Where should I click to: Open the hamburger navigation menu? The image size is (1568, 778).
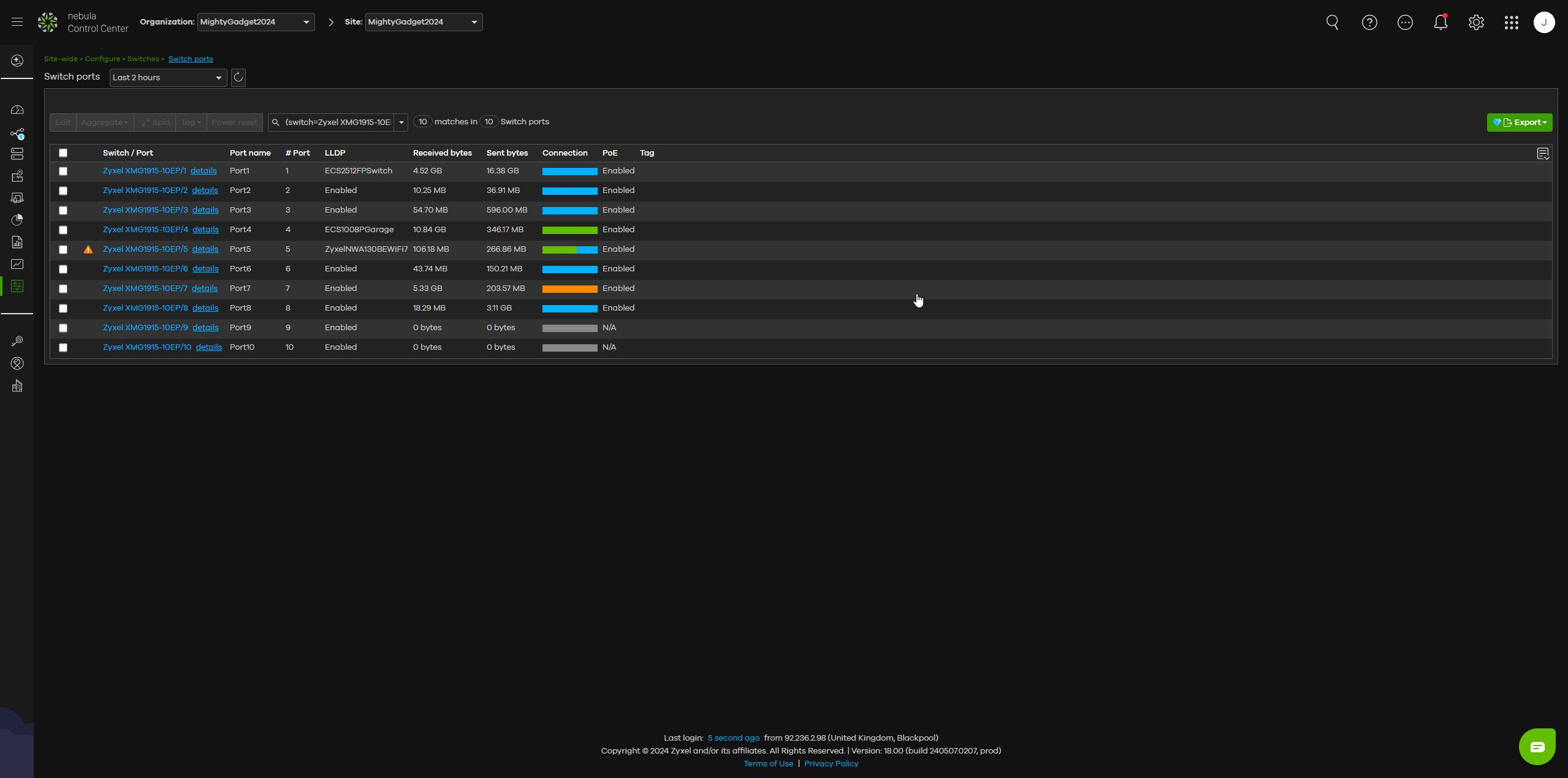tap(17, 22)
